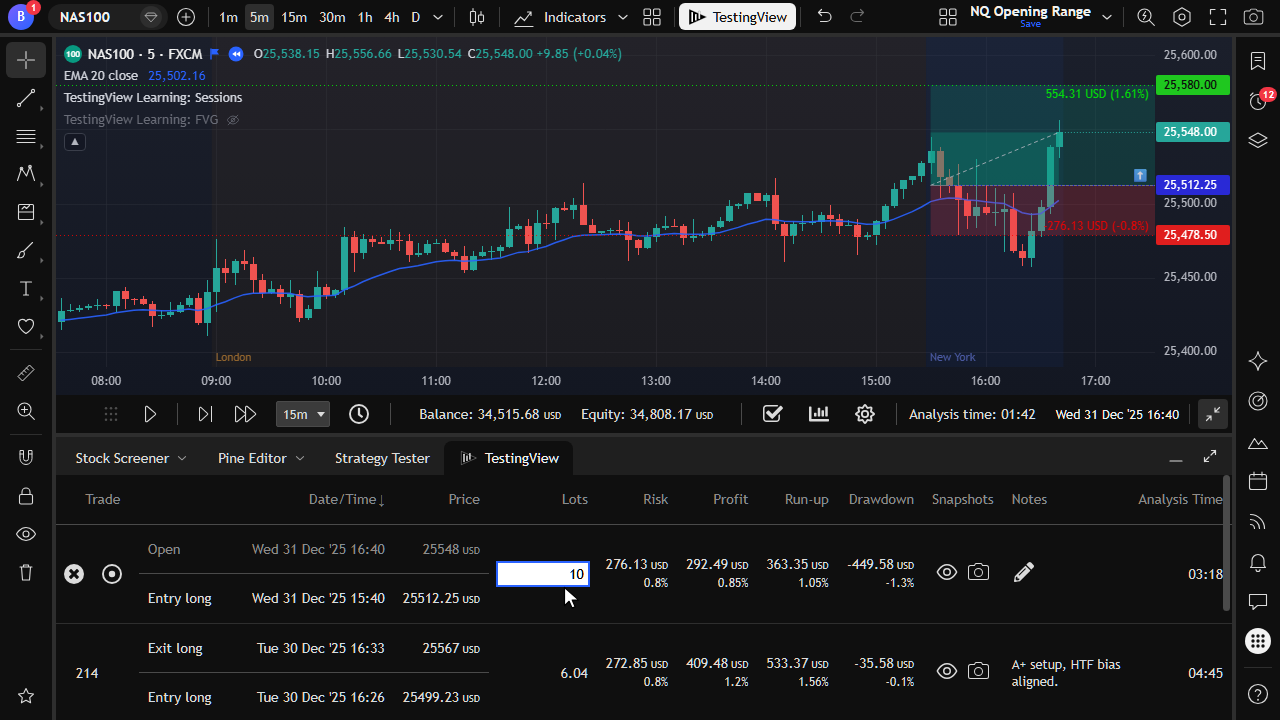The image size is (1280, 720).
Task: Switch to the Strategy Tester tab
Action: click(x=382, y=458)
